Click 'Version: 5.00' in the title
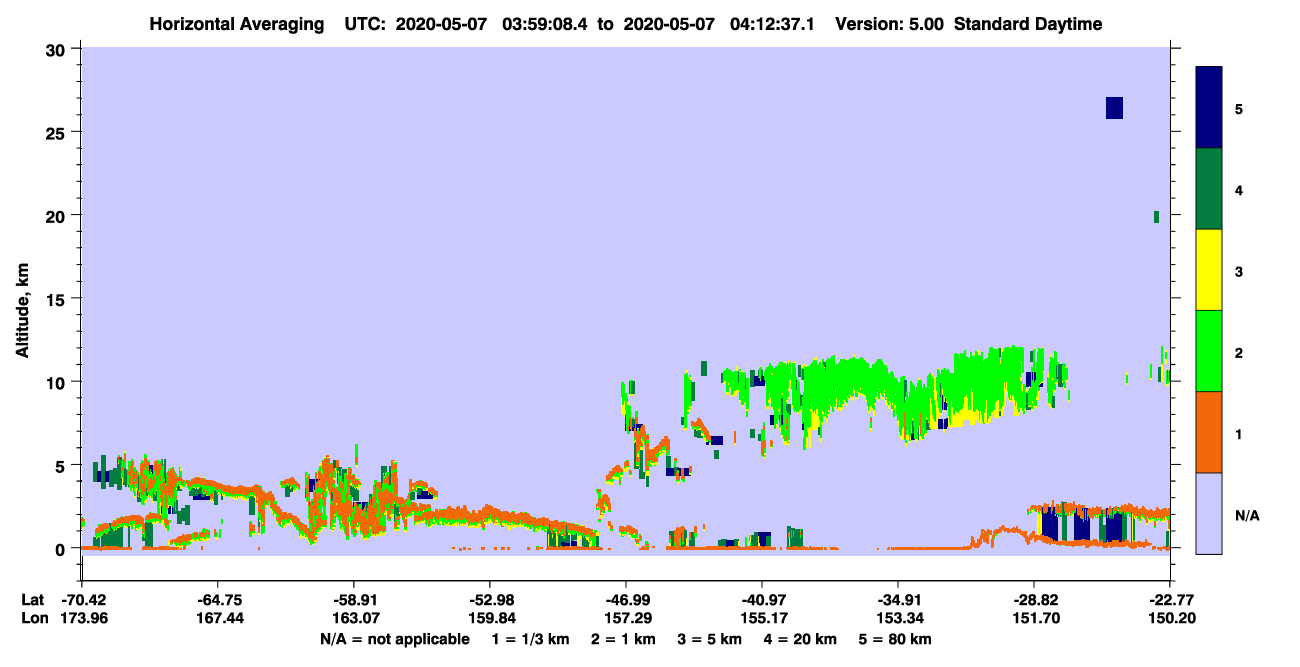The width and height of the screenshot is (1300, 667). [x=889, y=24]
